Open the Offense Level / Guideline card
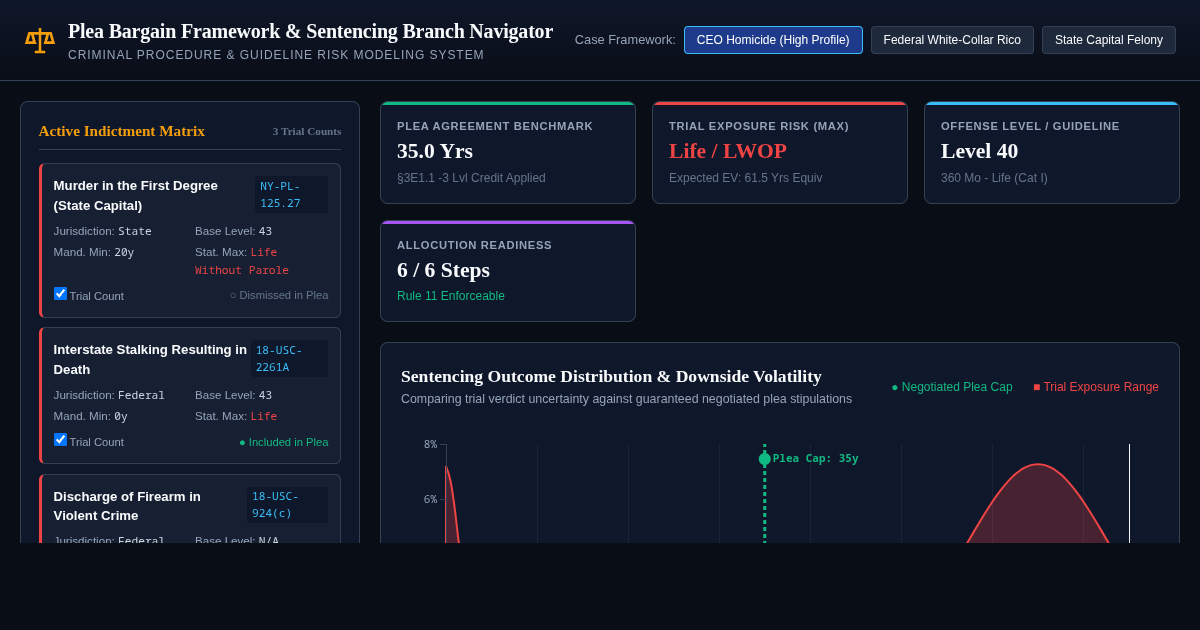 click(x=1052, y=153)
